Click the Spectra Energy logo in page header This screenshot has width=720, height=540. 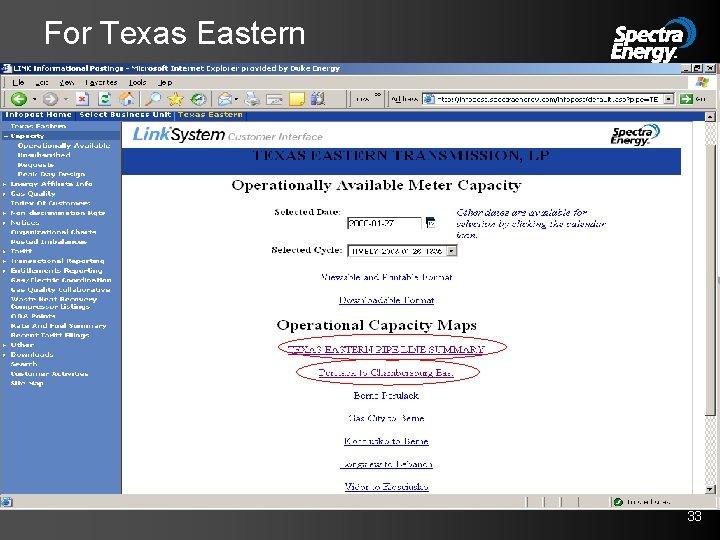(x=635, y=135)
